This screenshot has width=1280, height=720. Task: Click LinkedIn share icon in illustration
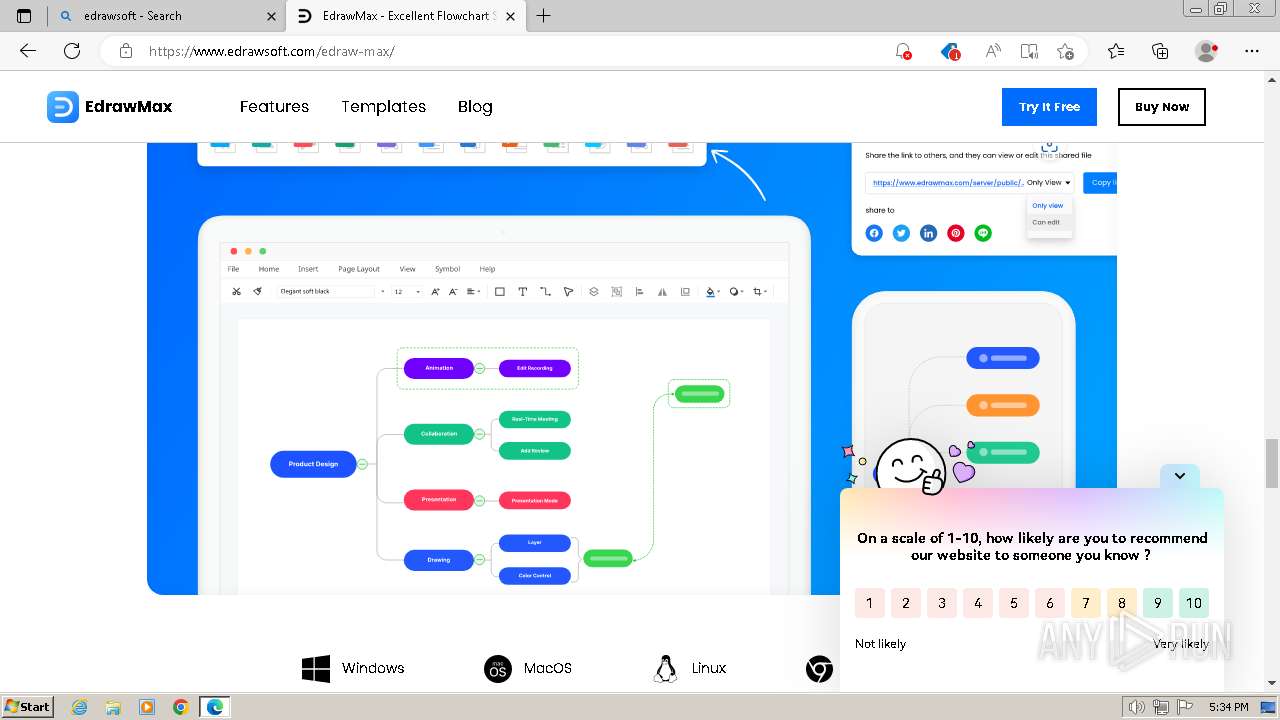[929, 233]
